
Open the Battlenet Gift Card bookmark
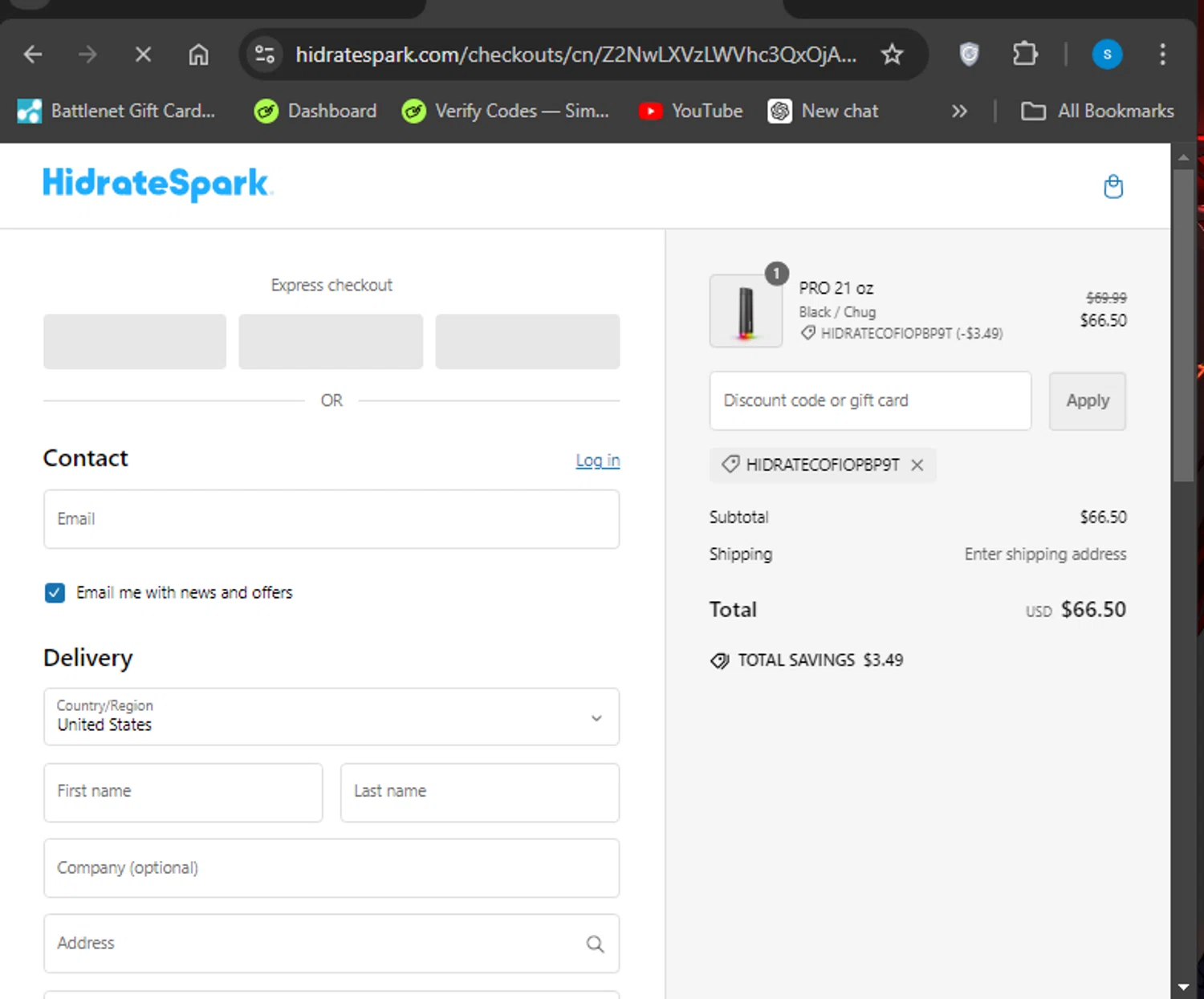pos(116,111)
